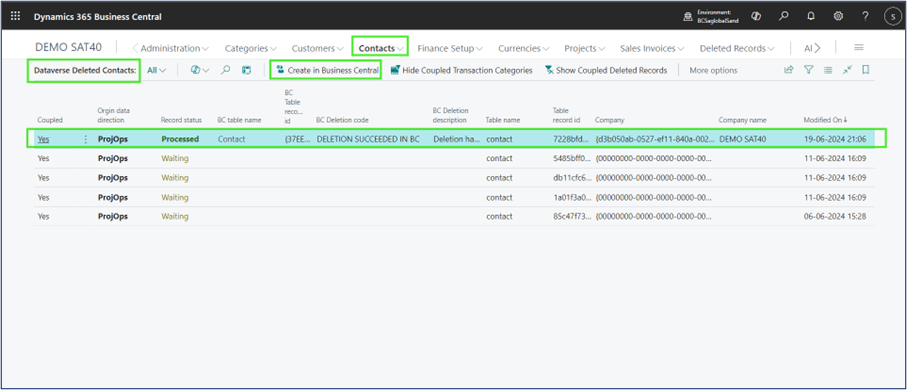
Task: Click the BC Deletion code column header
Action: click(x=342, y=120)
